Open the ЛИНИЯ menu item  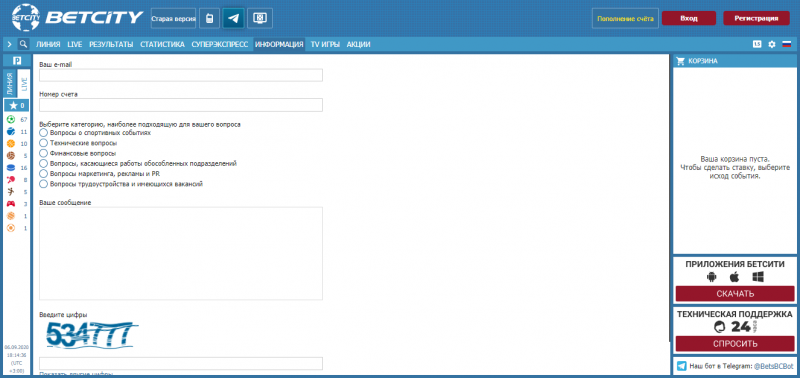[48, 44]
